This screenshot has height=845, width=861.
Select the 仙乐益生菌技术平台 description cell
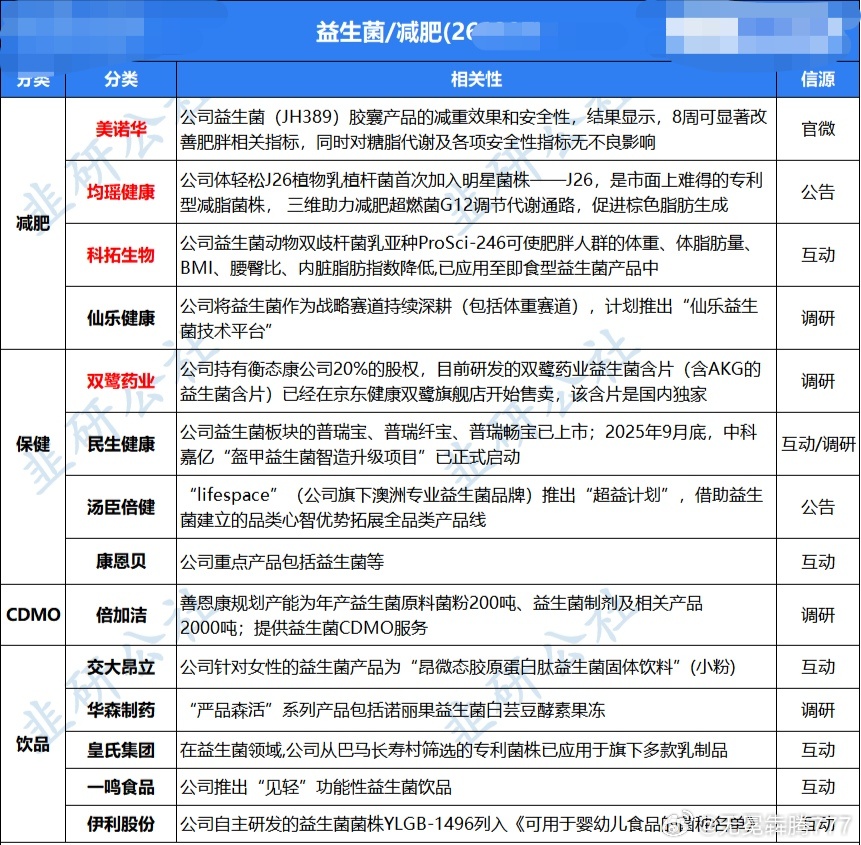point(476,318)
